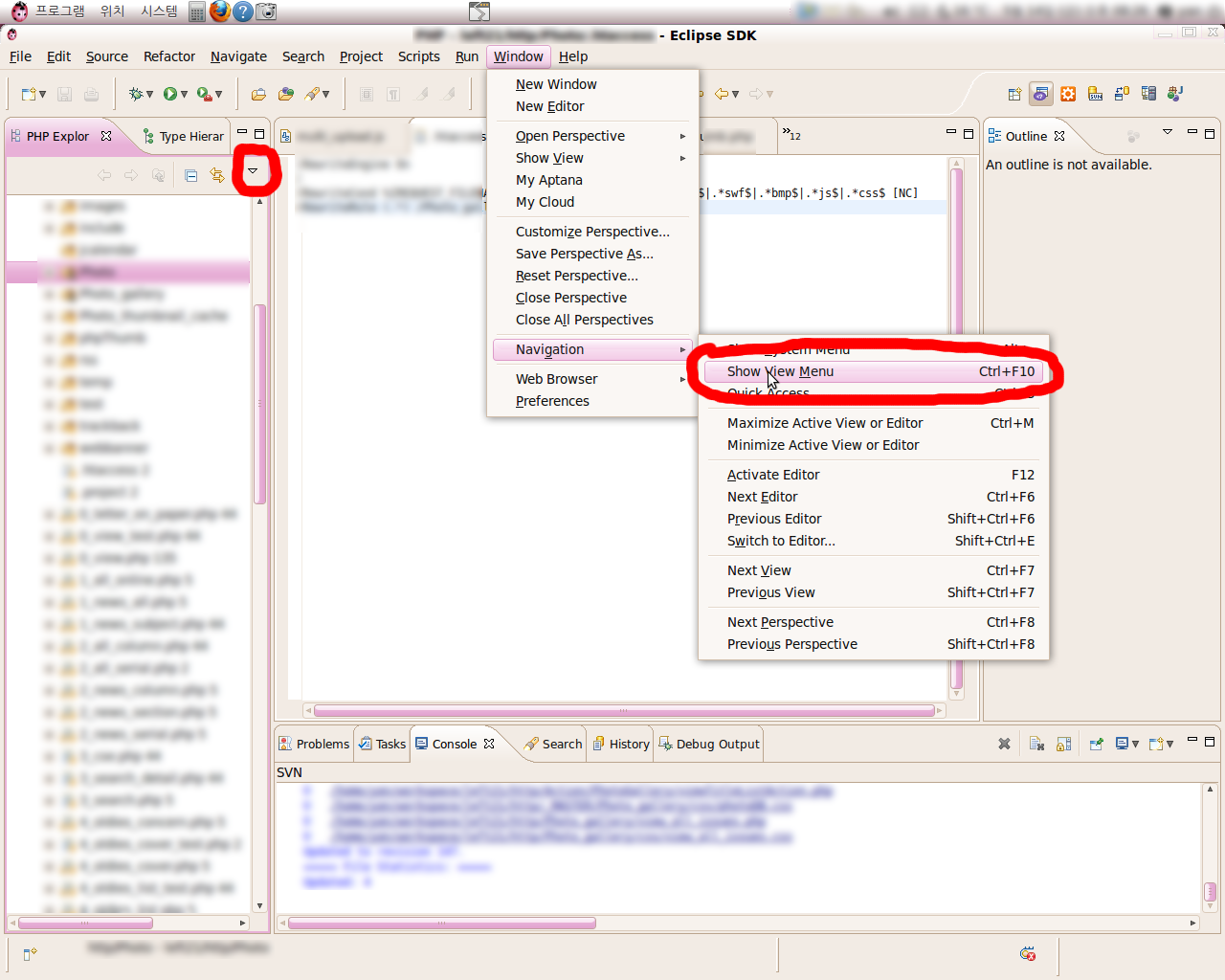Image resolution: width=1225 pixels, height=980 pixels.
Task: Open the Outline view menu arrow
Action: (1168, 132)
